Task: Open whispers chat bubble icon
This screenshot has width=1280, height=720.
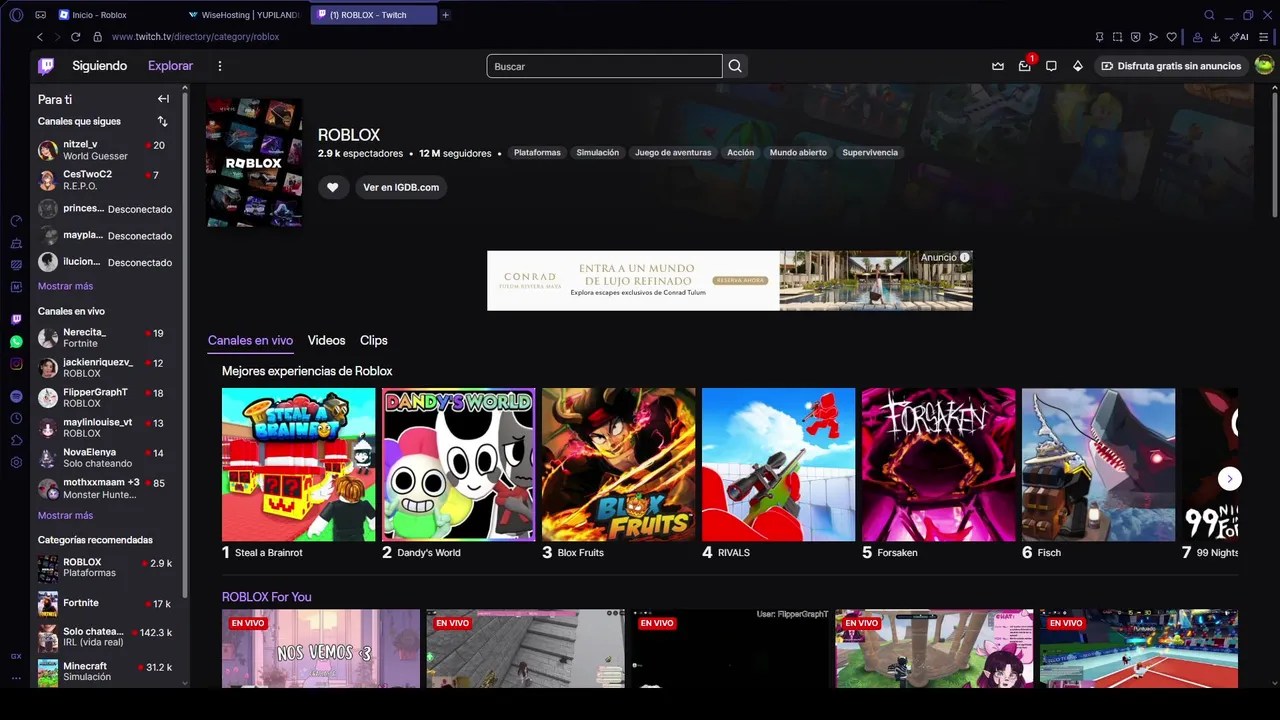Action: click(1051, 66)
